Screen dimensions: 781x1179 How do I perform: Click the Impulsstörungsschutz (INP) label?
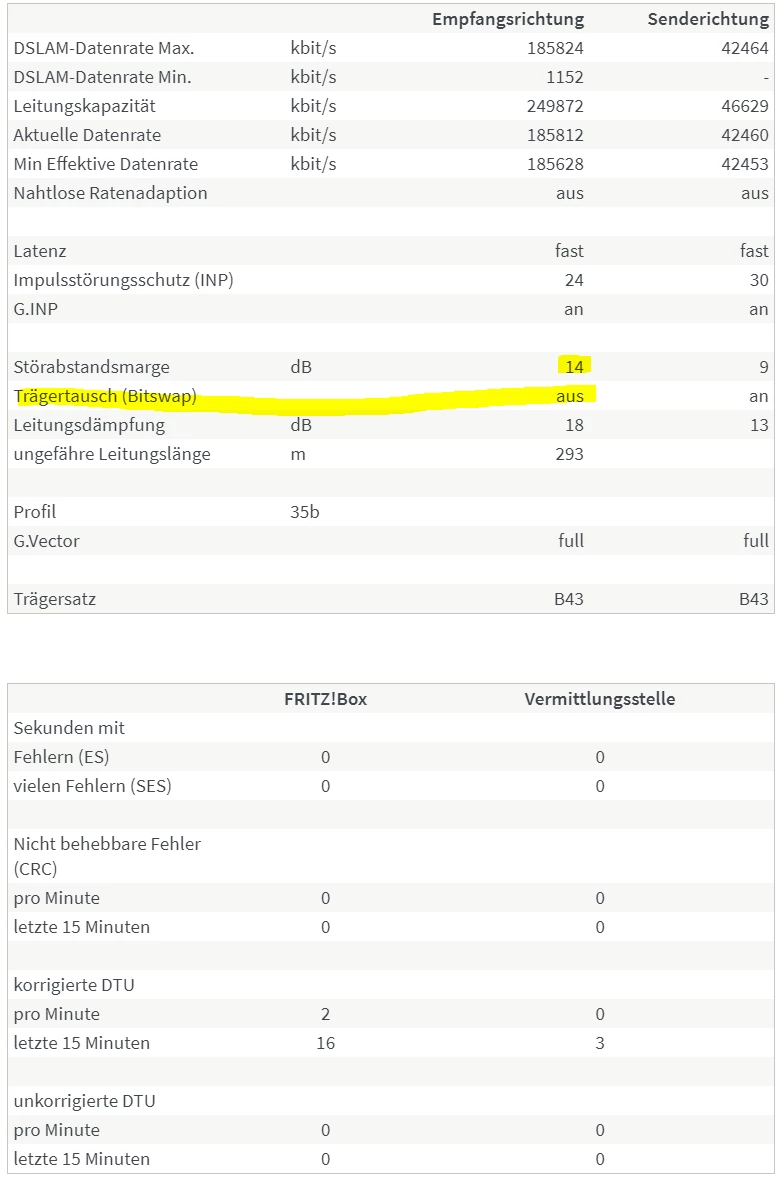[123, 280]
